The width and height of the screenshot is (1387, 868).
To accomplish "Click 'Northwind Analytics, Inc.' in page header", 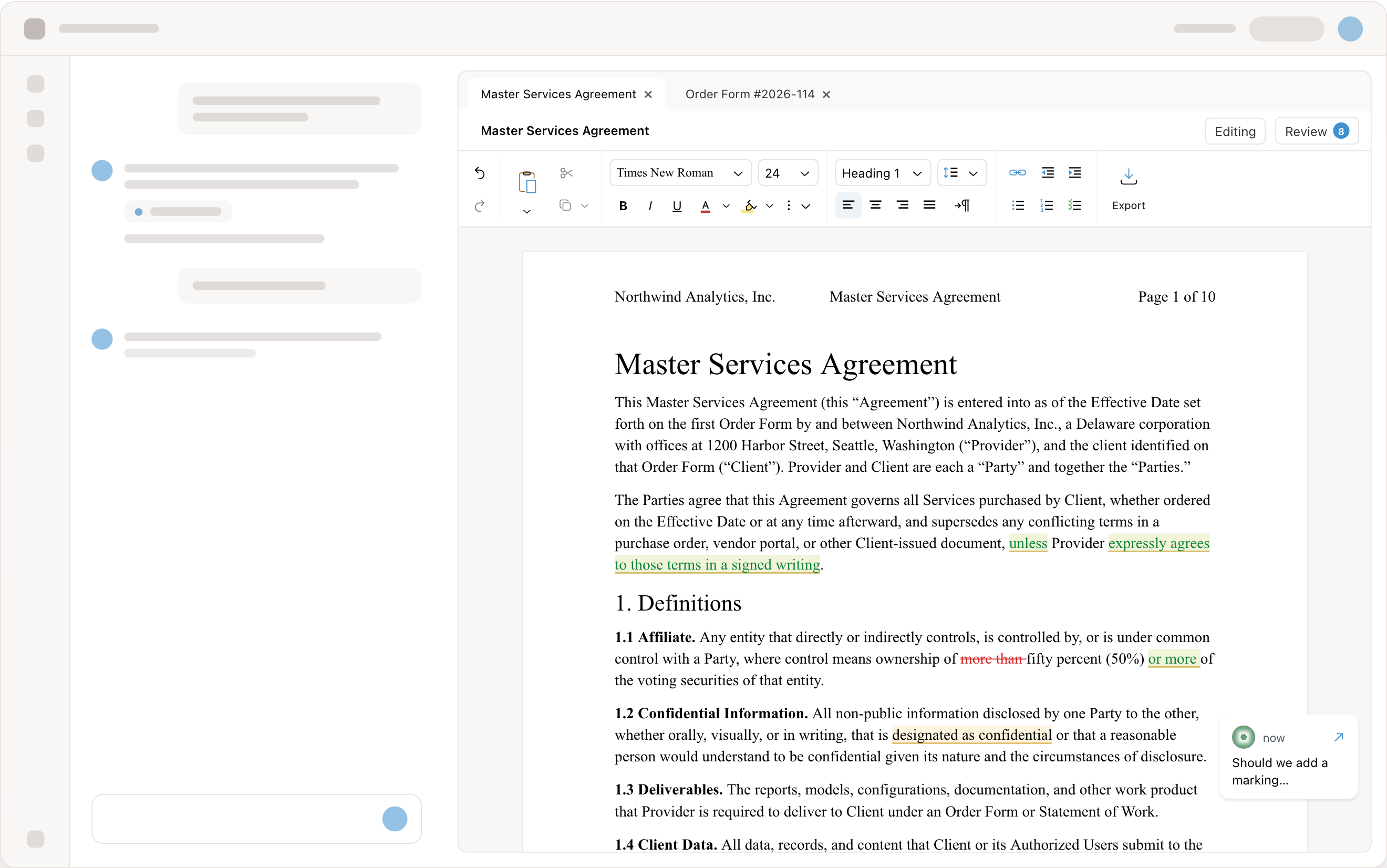I will point(695,297).
